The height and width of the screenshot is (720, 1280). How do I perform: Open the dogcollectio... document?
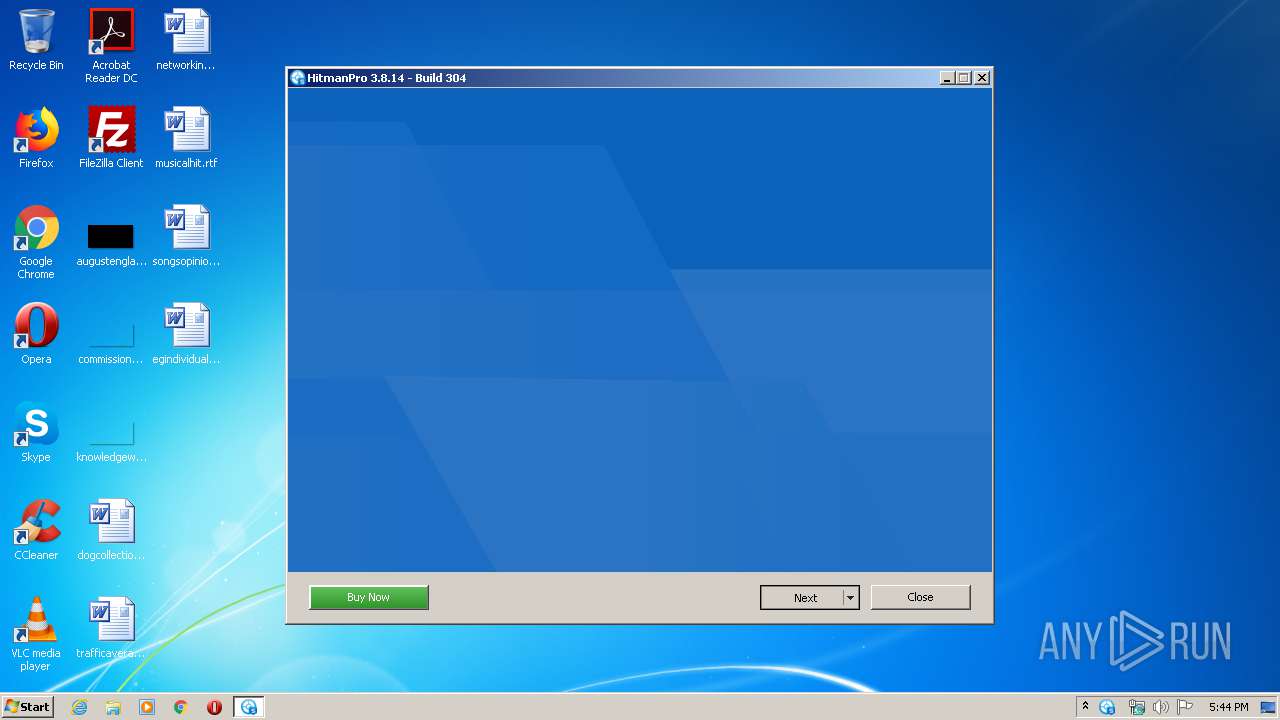111,530
